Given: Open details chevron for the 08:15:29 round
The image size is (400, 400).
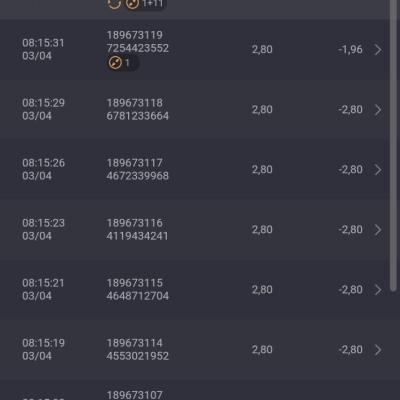Looking at the screenshot, I should pyautogui.click(x=378, y=110).
